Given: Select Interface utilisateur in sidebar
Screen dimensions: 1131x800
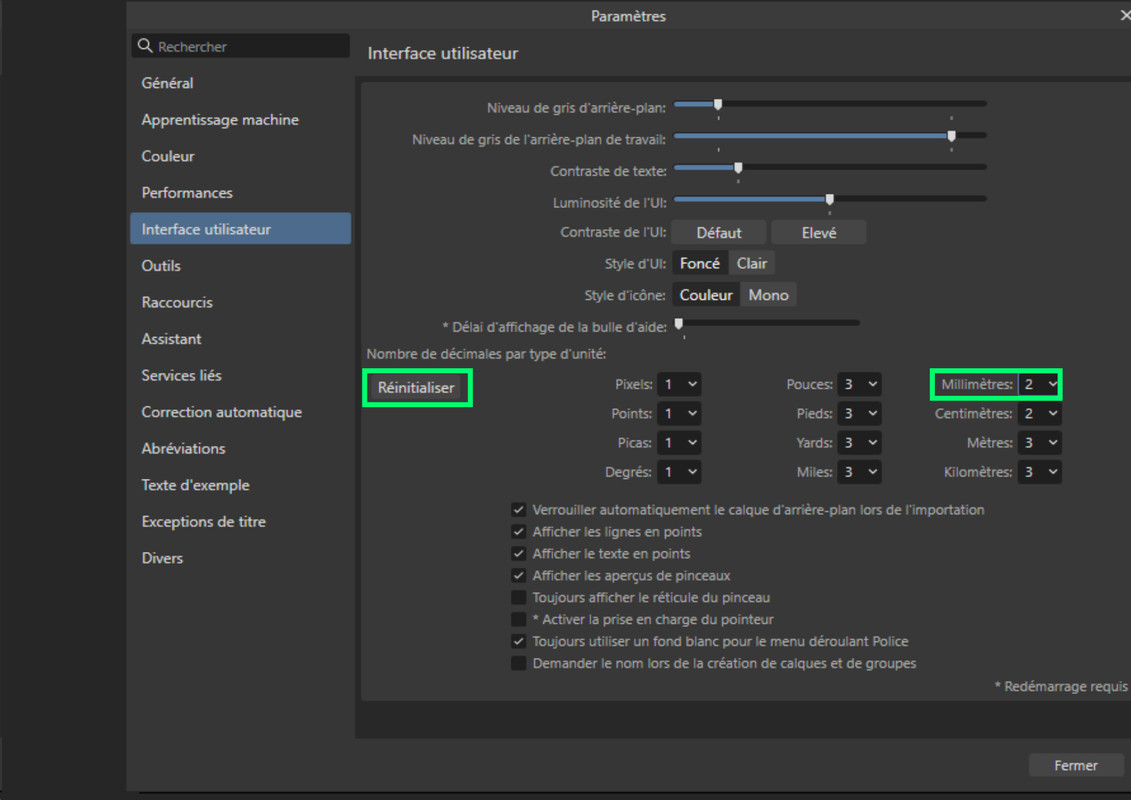Looking at the screenshot, I should (x=240, y=229).
